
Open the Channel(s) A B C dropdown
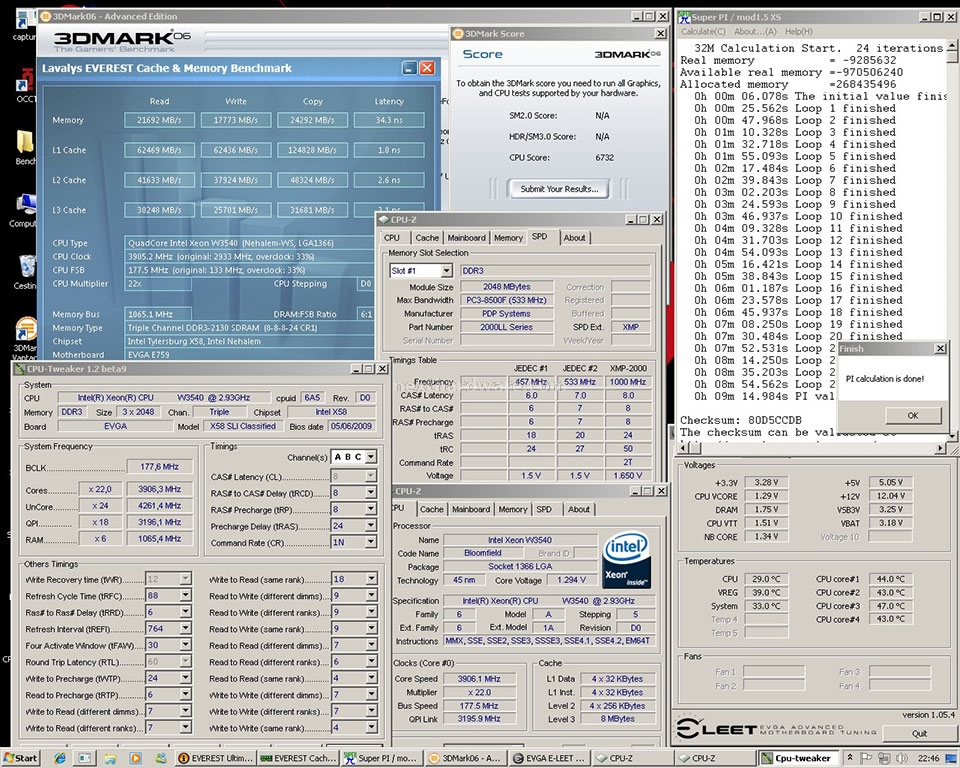coord(370,457)
